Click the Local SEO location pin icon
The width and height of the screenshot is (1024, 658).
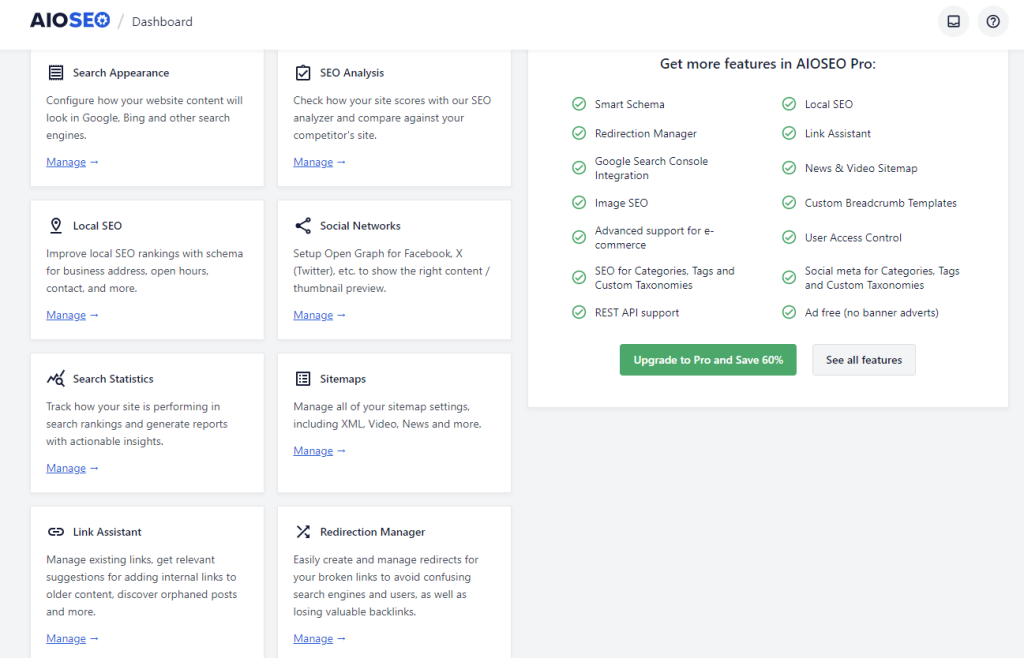click(x=56, y=225)
